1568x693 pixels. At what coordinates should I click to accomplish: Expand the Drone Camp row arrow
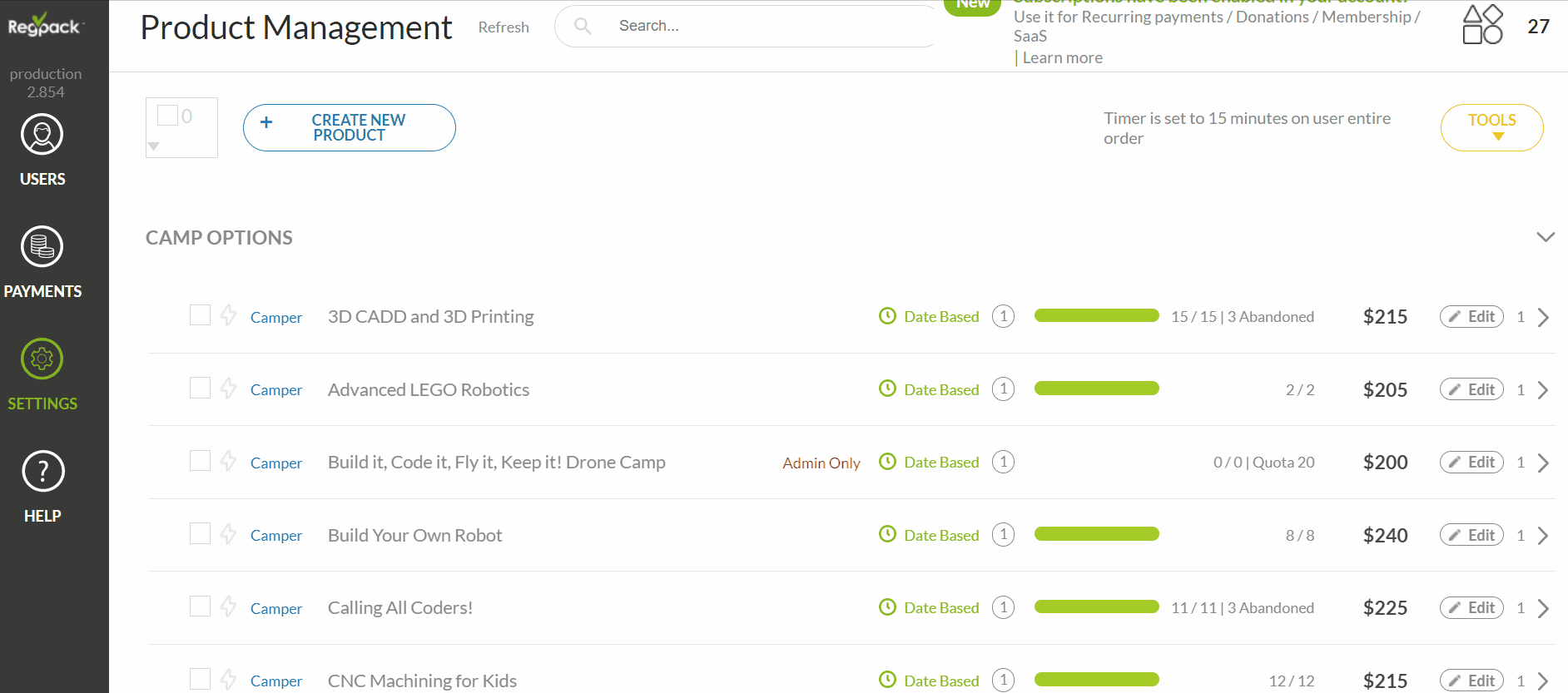click(x=1543, y=463)
